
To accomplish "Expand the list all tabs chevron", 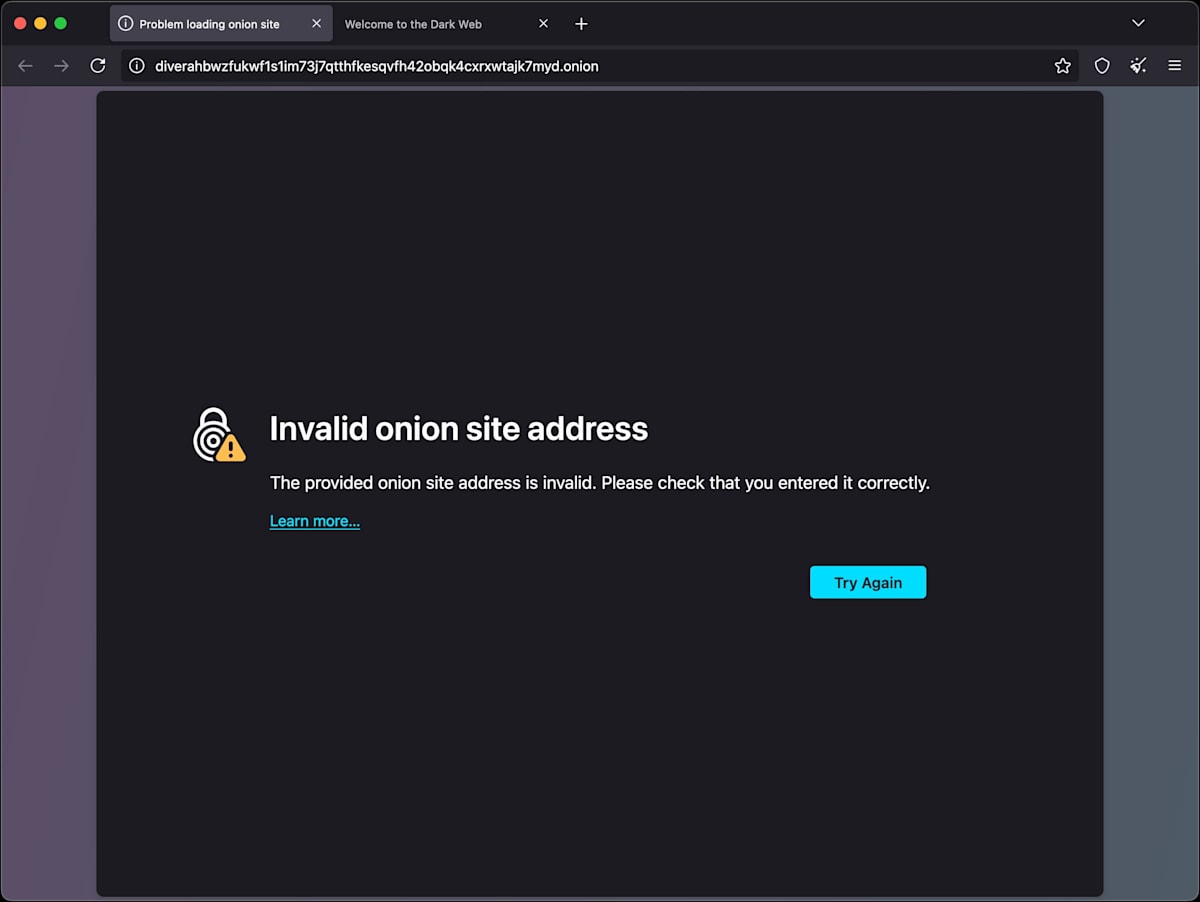I will pyautogui.click(x=1138, y=23).
